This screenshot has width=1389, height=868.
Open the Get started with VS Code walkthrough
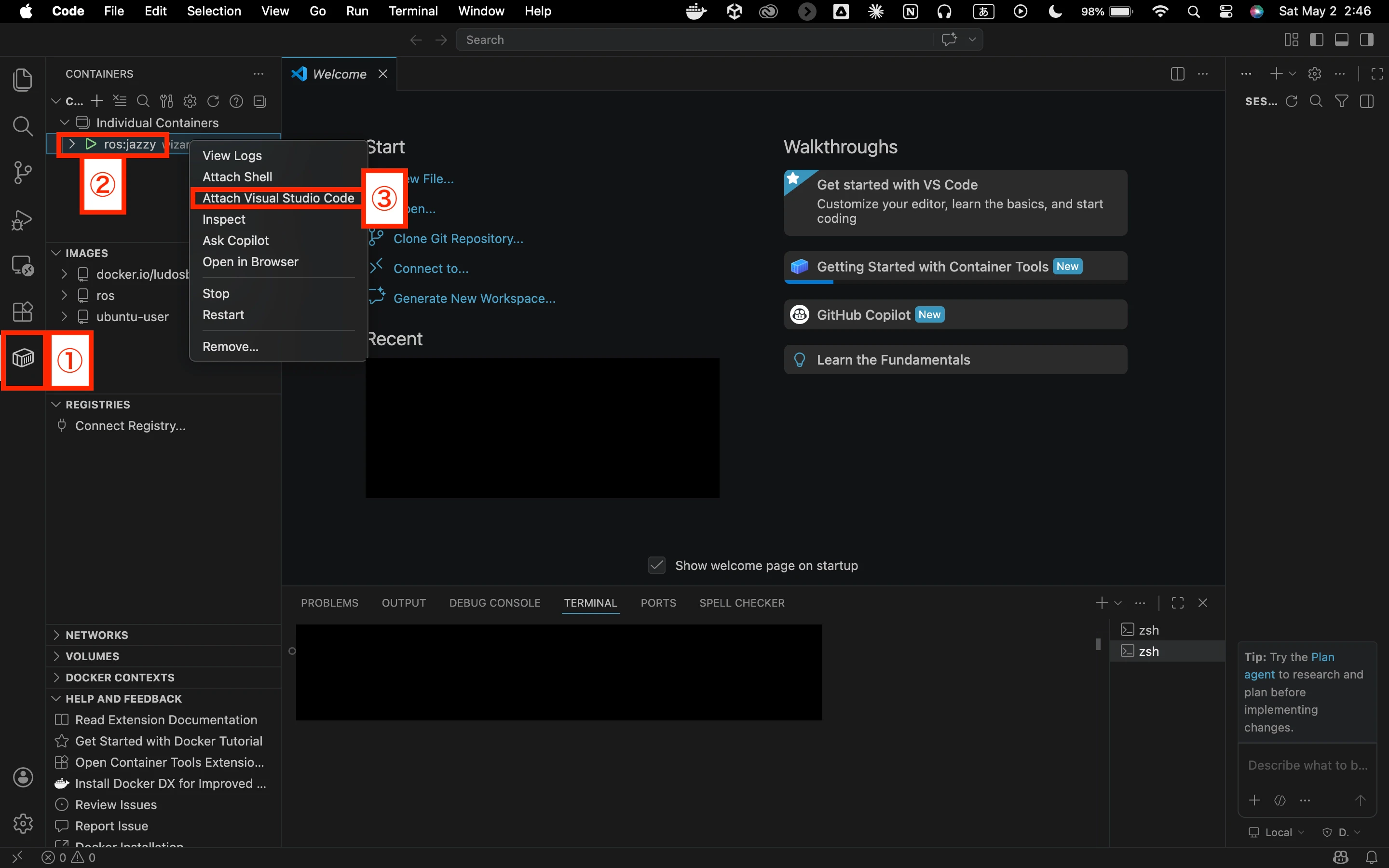tap(955, 203)
